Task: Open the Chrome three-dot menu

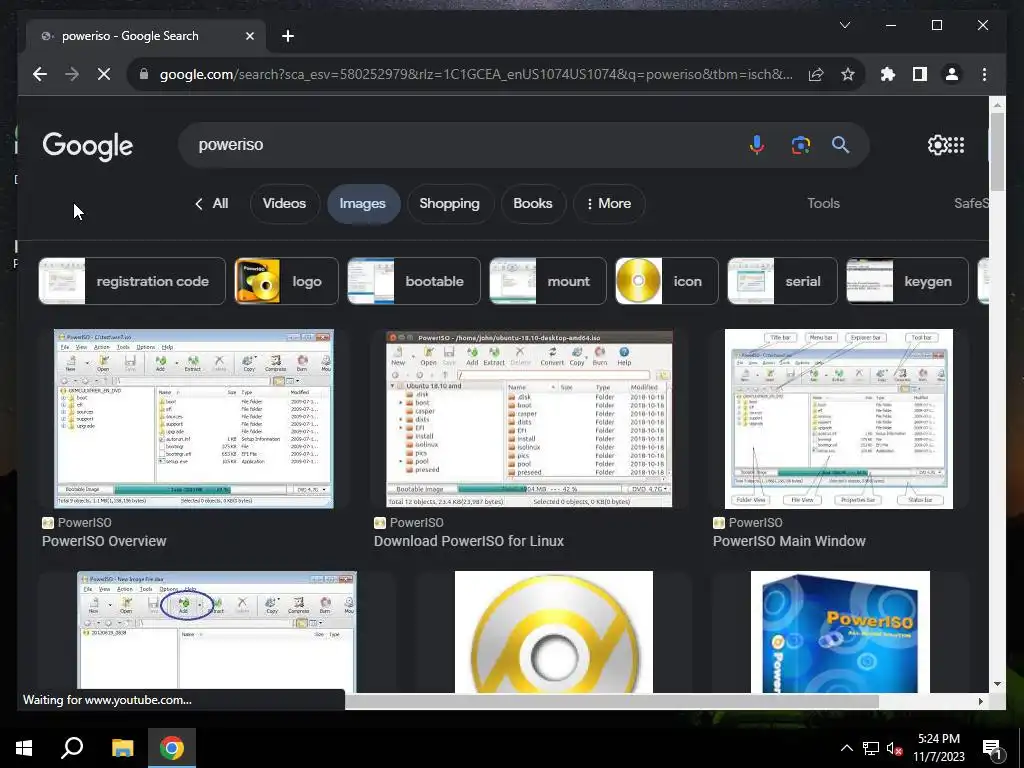Action: click(x=984, y=74)
